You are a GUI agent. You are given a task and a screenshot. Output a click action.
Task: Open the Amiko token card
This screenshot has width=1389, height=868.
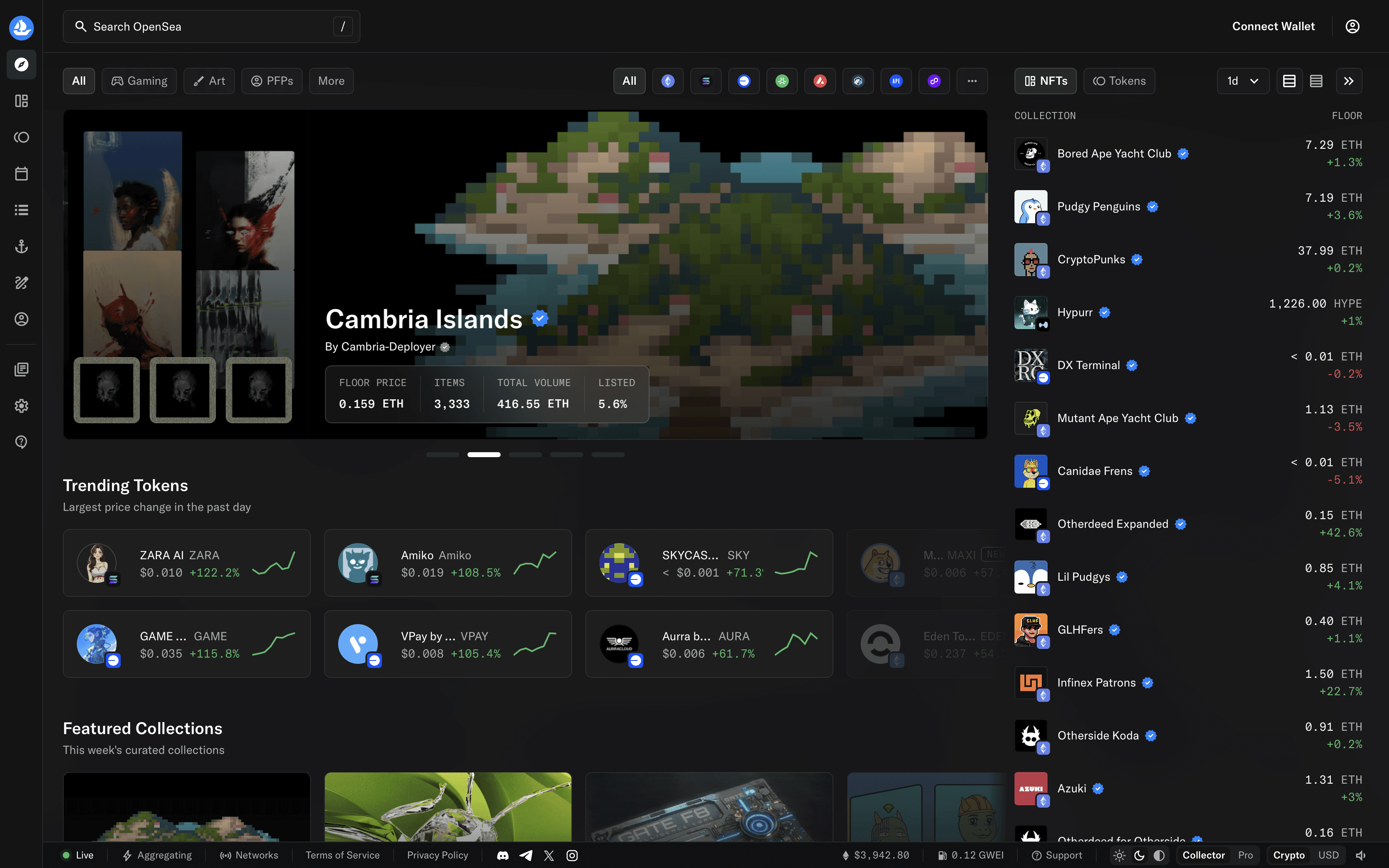[x=448, y=563]
